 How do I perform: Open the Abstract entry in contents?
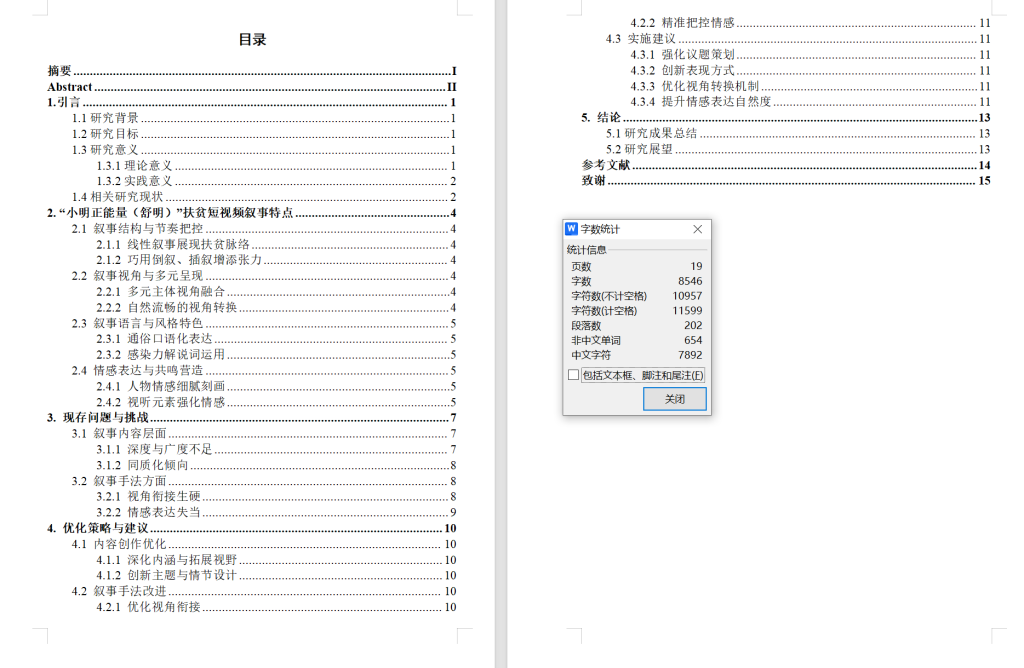tap(70, 87)
